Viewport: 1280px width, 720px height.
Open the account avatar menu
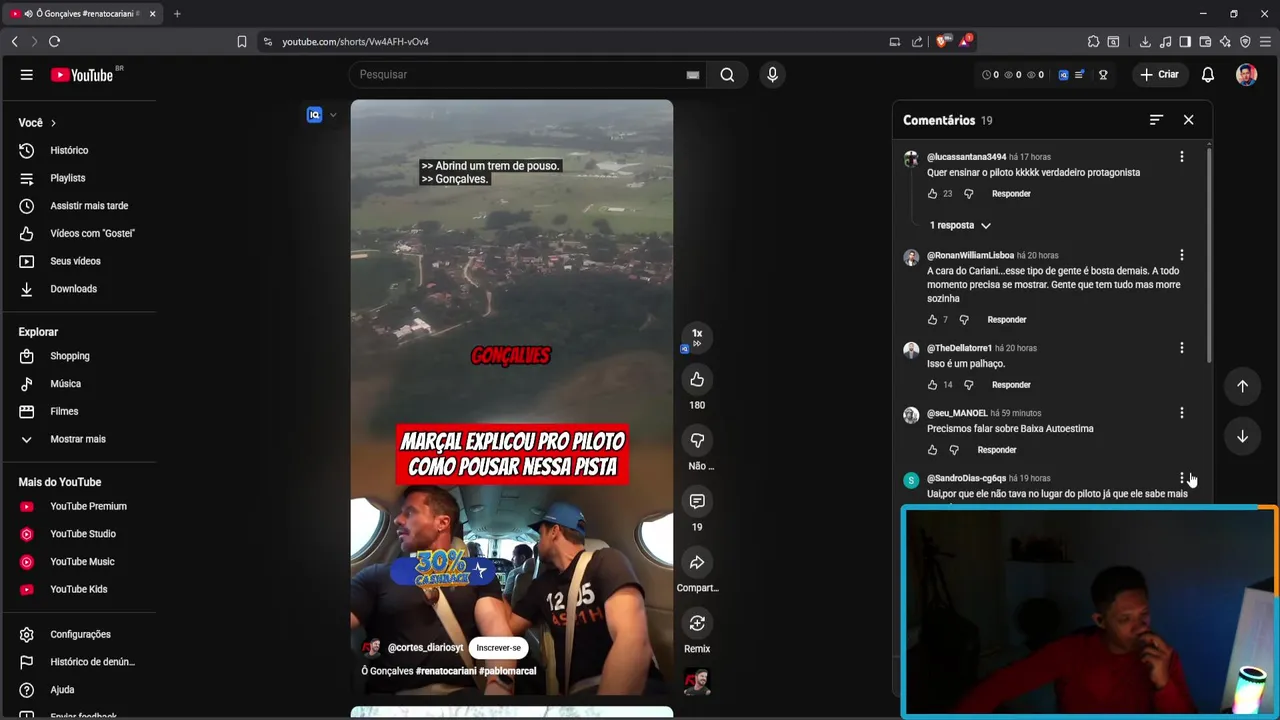pos(1246,75)
